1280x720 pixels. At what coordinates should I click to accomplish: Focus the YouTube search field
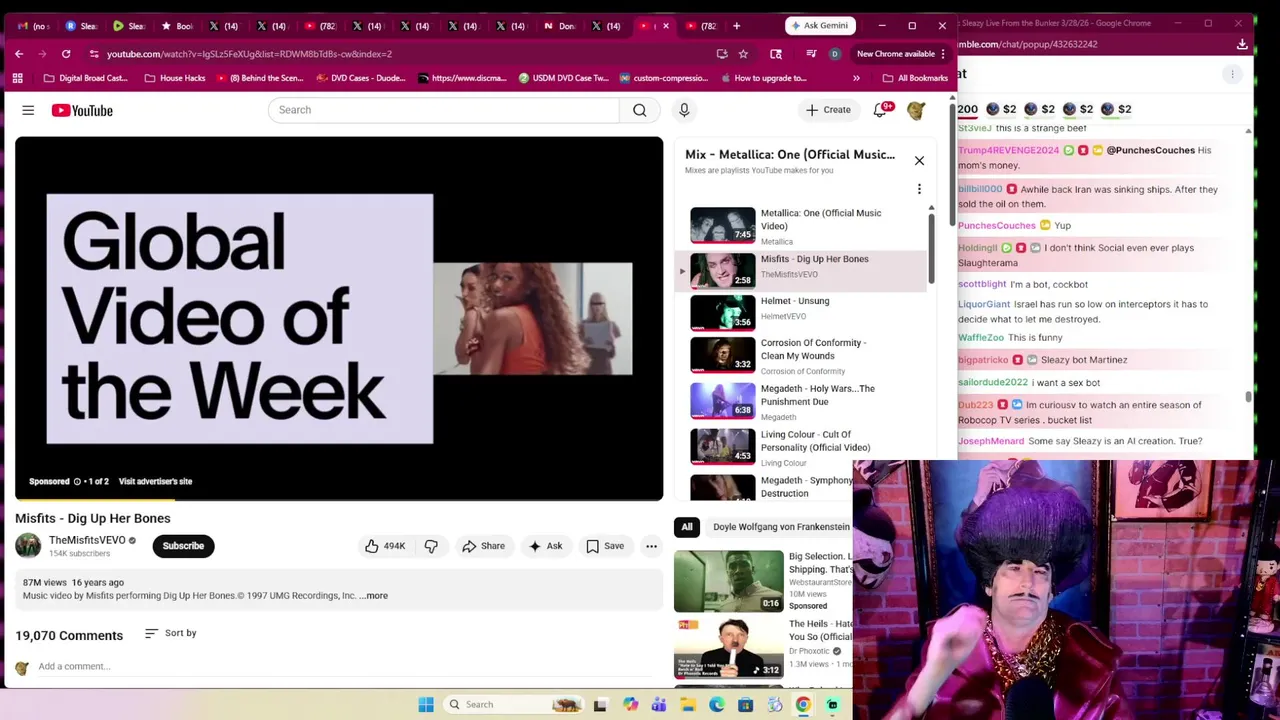(444, 110)
